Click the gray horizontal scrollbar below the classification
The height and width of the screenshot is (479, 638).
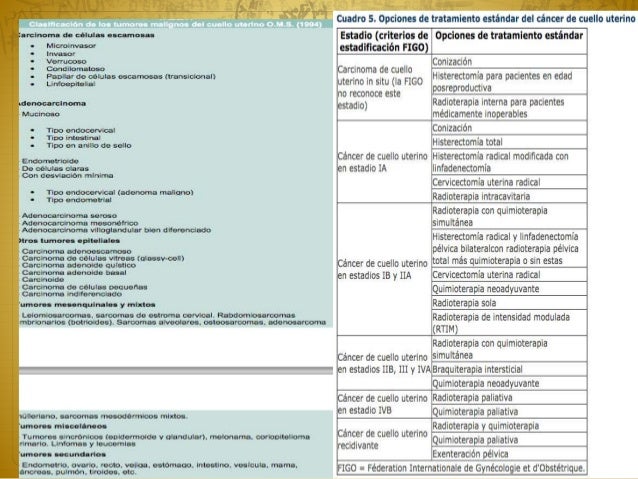click(176, 370)
